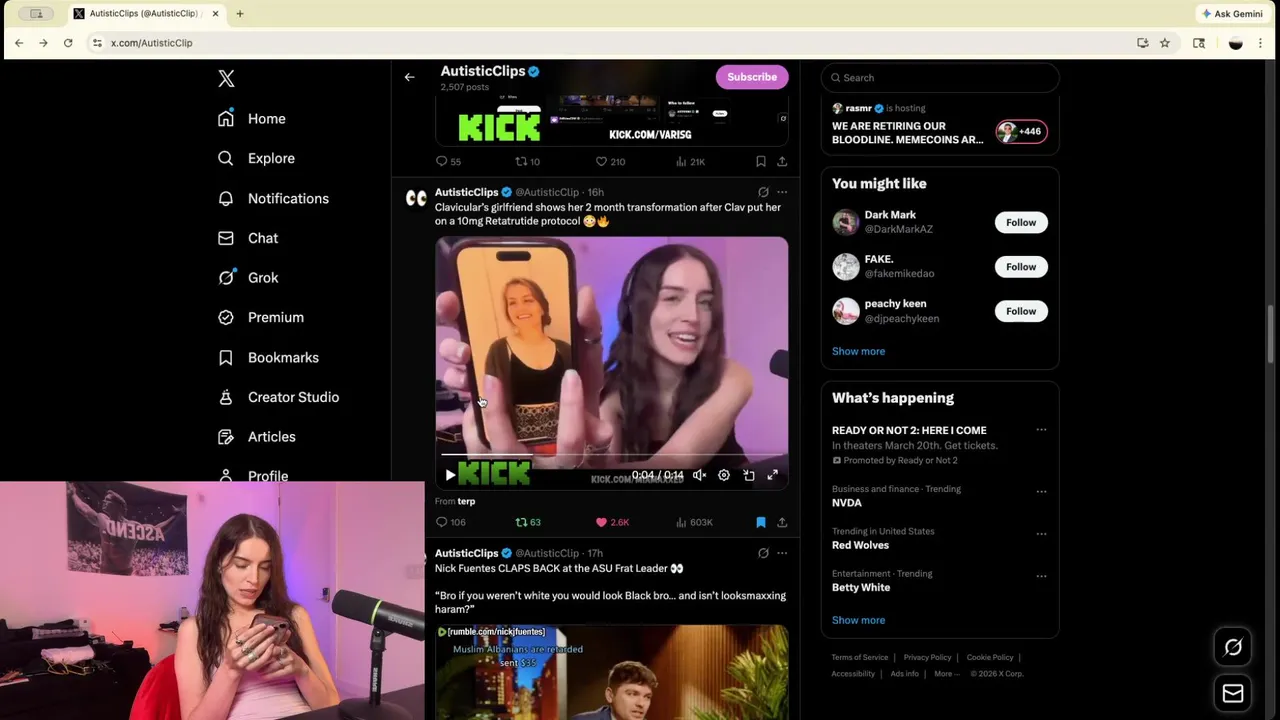Expand the More footer menu
The height and width of the screenshot is (720, 1280).
tap(946, 674)
